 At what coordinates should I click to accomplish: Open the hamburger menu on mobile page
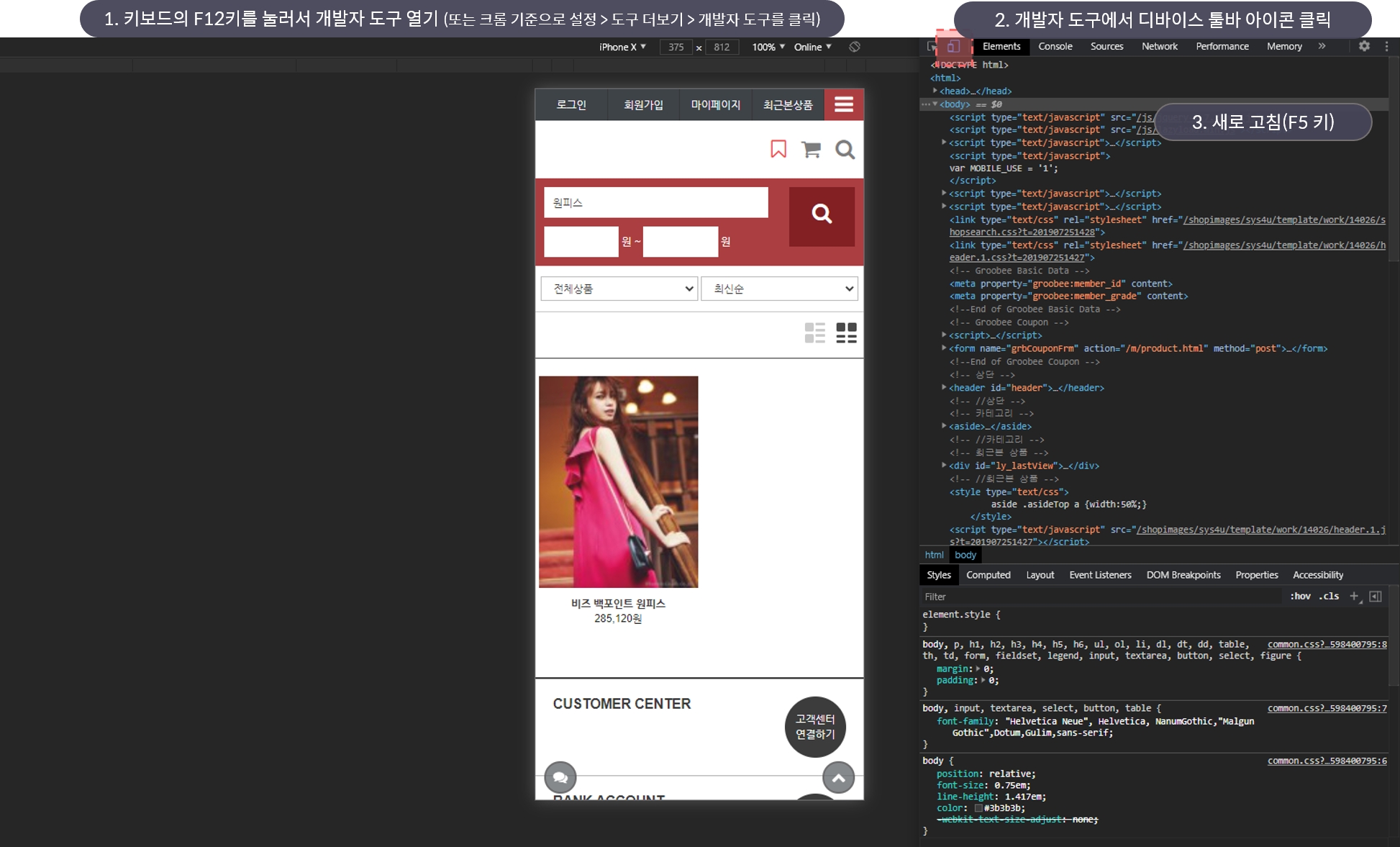pos(844,105)
